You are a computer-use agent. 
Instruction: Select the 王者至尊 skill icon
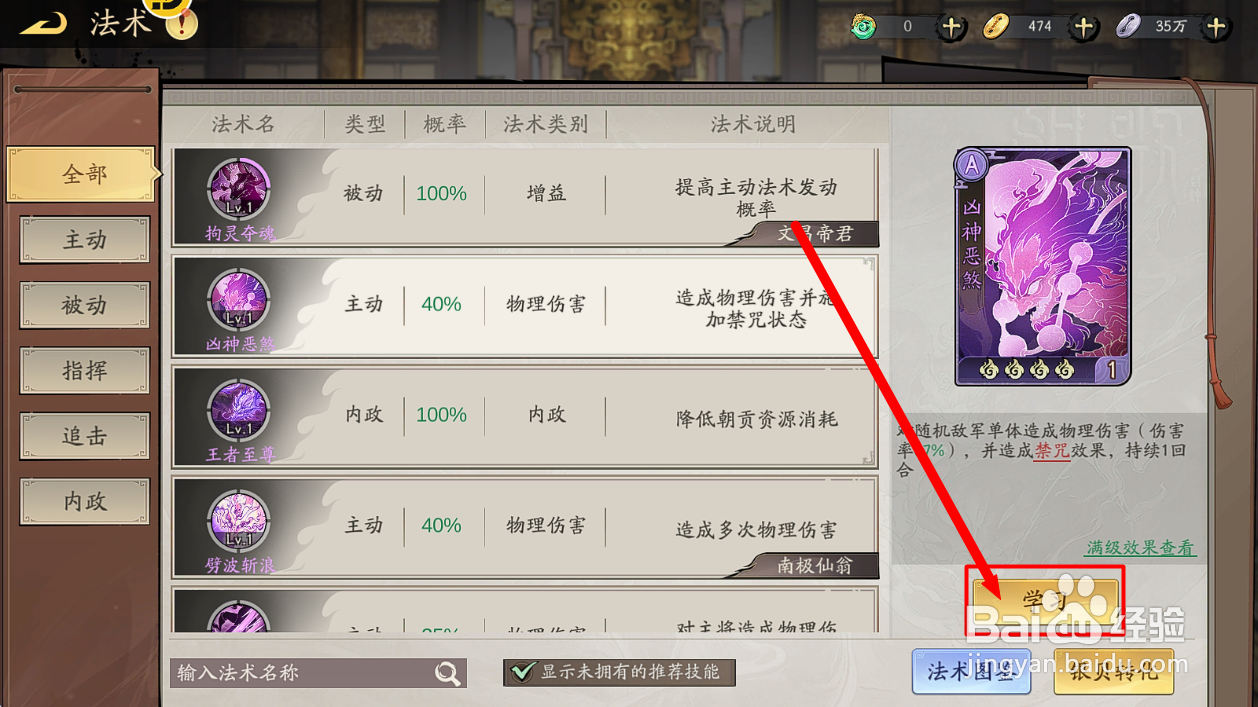click(x=239, y=411)
